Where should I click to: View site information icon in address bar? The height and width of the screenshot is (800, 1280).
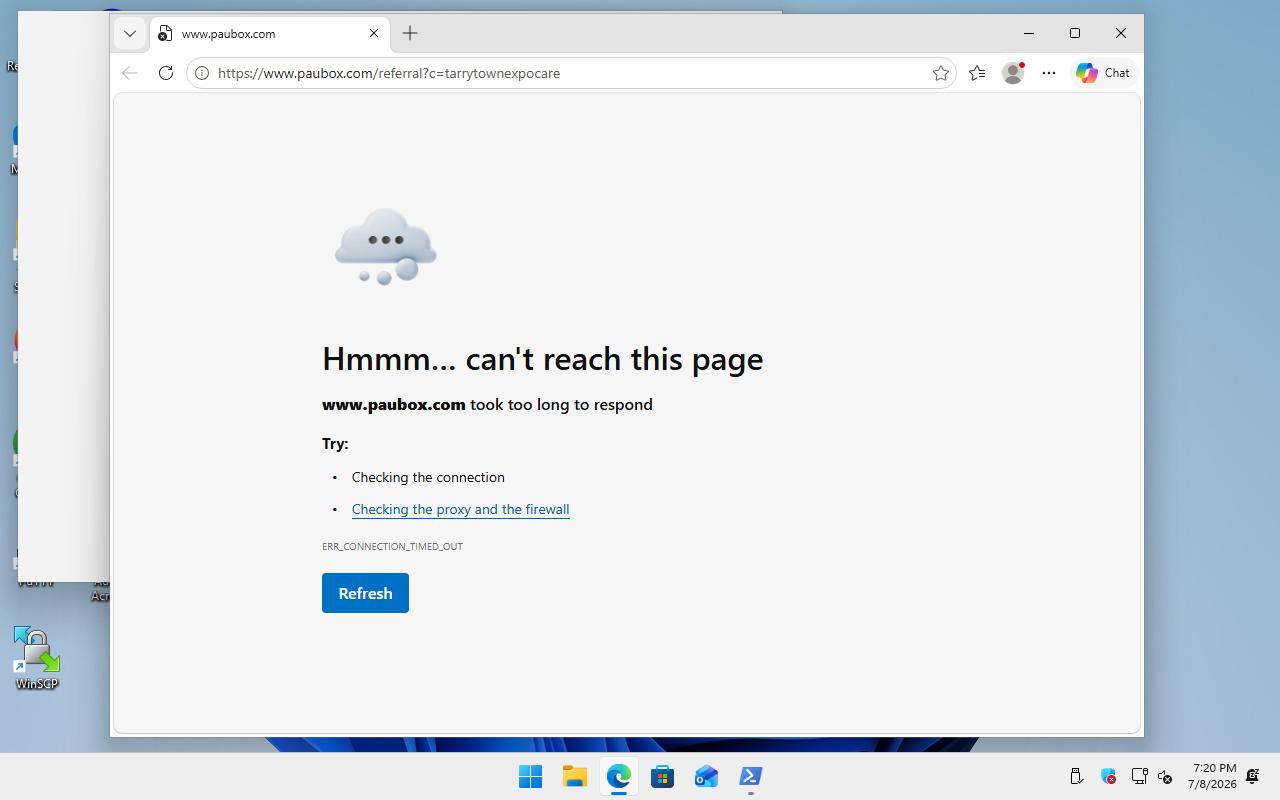pos(201,73)
